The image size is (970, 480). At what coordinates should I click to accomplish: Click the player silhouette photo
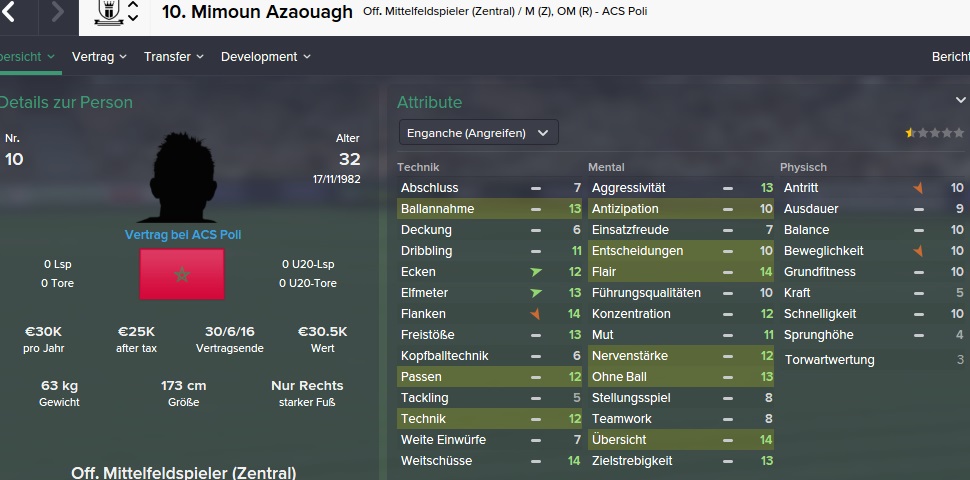pos(182,180)
